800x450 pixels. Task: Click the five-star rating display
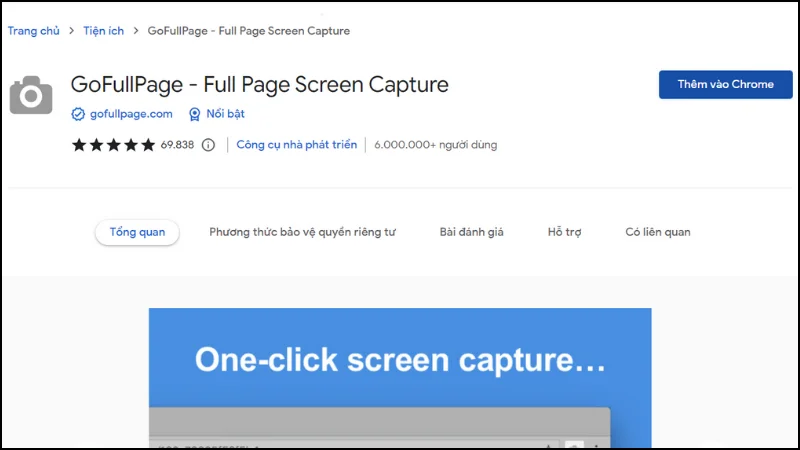point(113,145)
